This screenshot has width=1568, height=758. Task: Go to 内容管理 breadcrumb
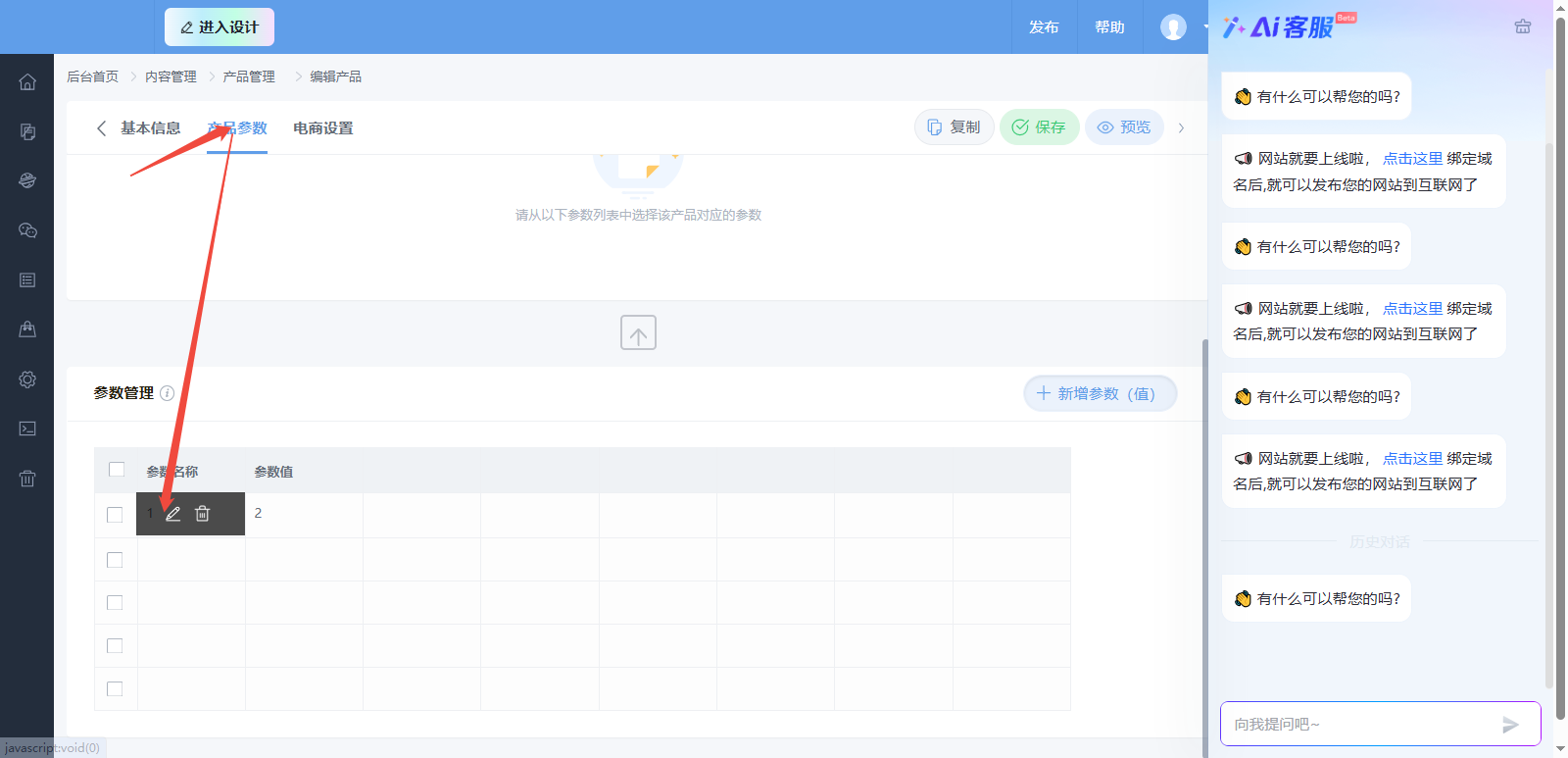[x=171, y=76]
